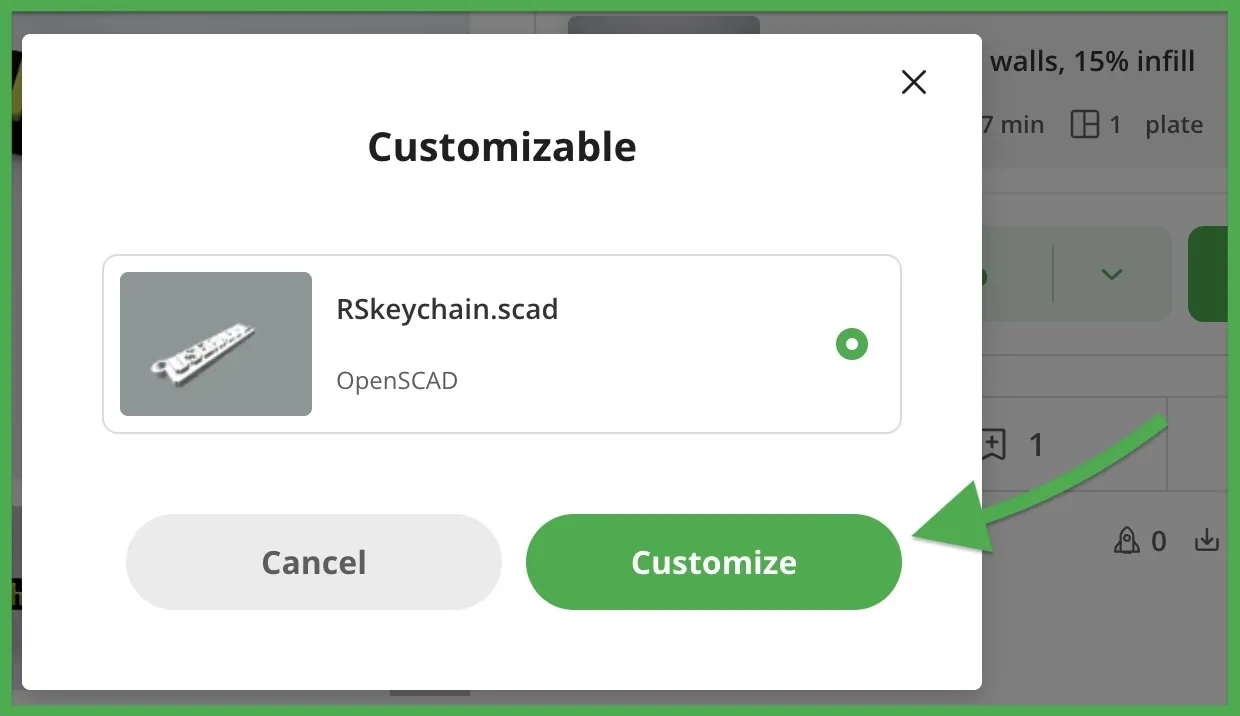1240x716 pixels.
Task: Click the RSkeychain.scad file name
Action: click(x=447, y=309)
